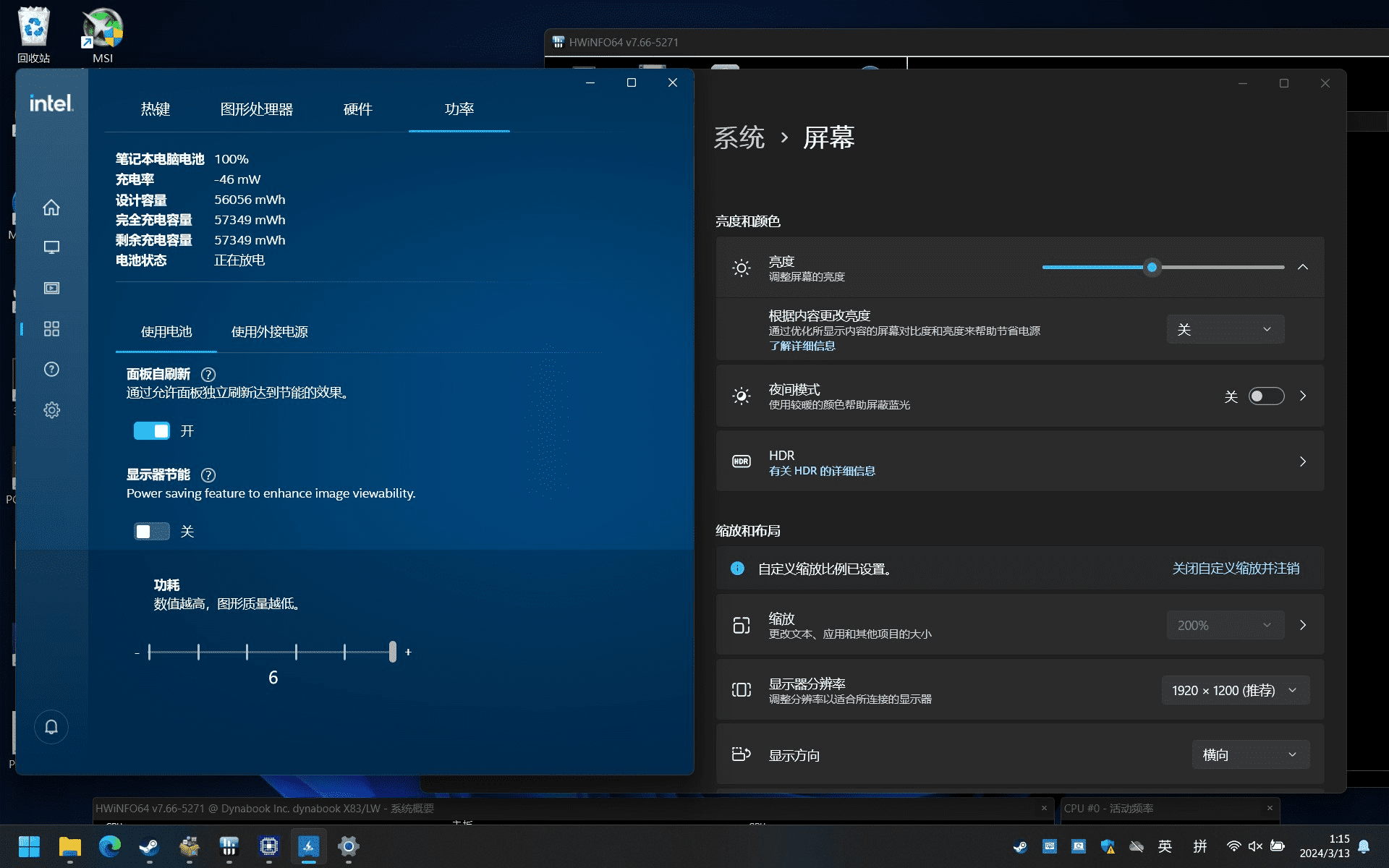Open the Intel home sidebar icon
The width and height of the screenshot is (1389, 868).
pos(51,208)
